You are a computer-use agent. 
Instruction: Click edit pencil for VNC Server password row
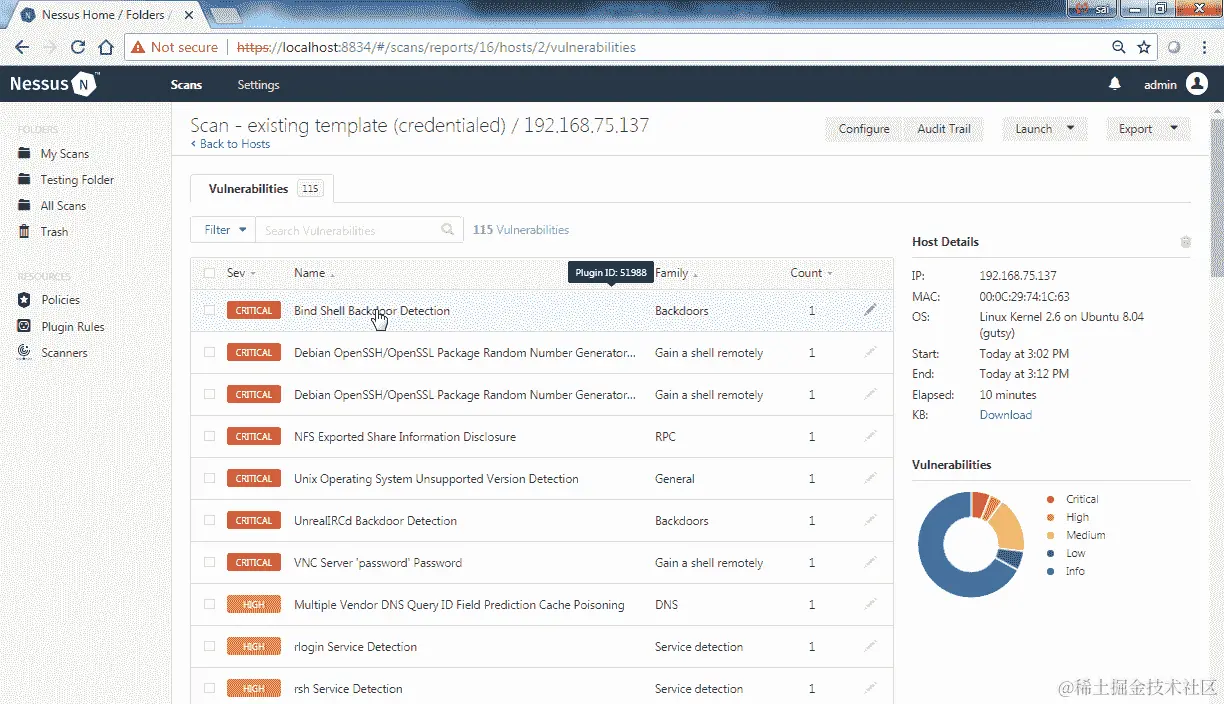click(x=870, y=562)
